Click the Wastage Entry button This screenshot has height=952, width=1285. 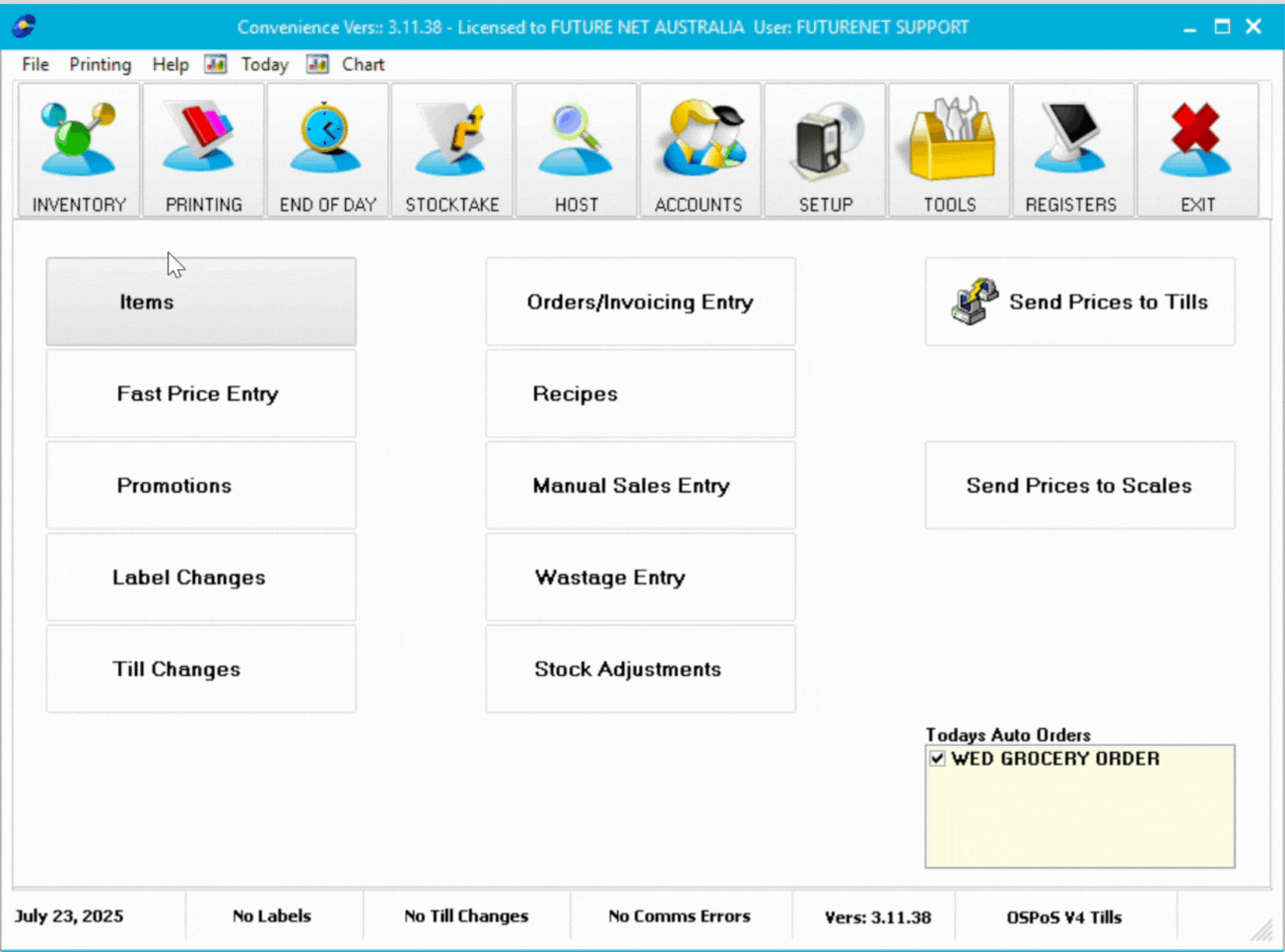pyautogui.click(x=641, y=578)
